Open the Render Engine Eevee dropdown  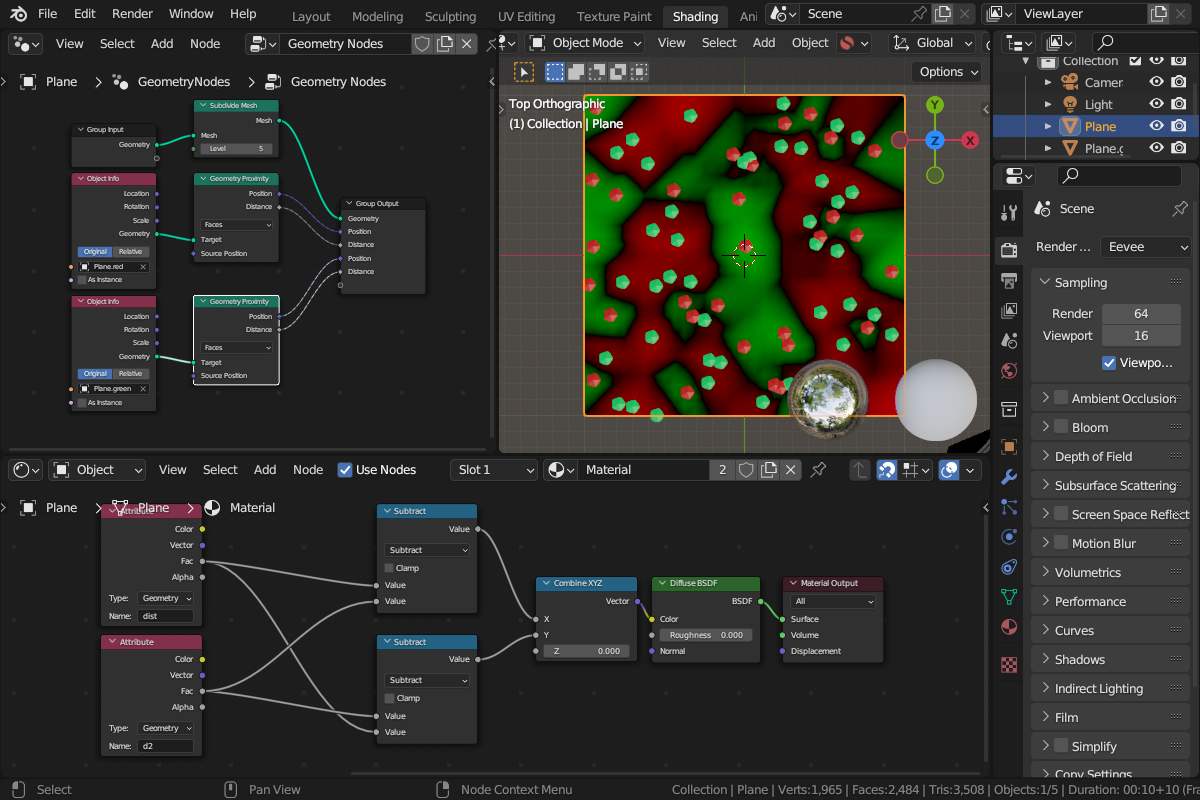[1147, 246]
